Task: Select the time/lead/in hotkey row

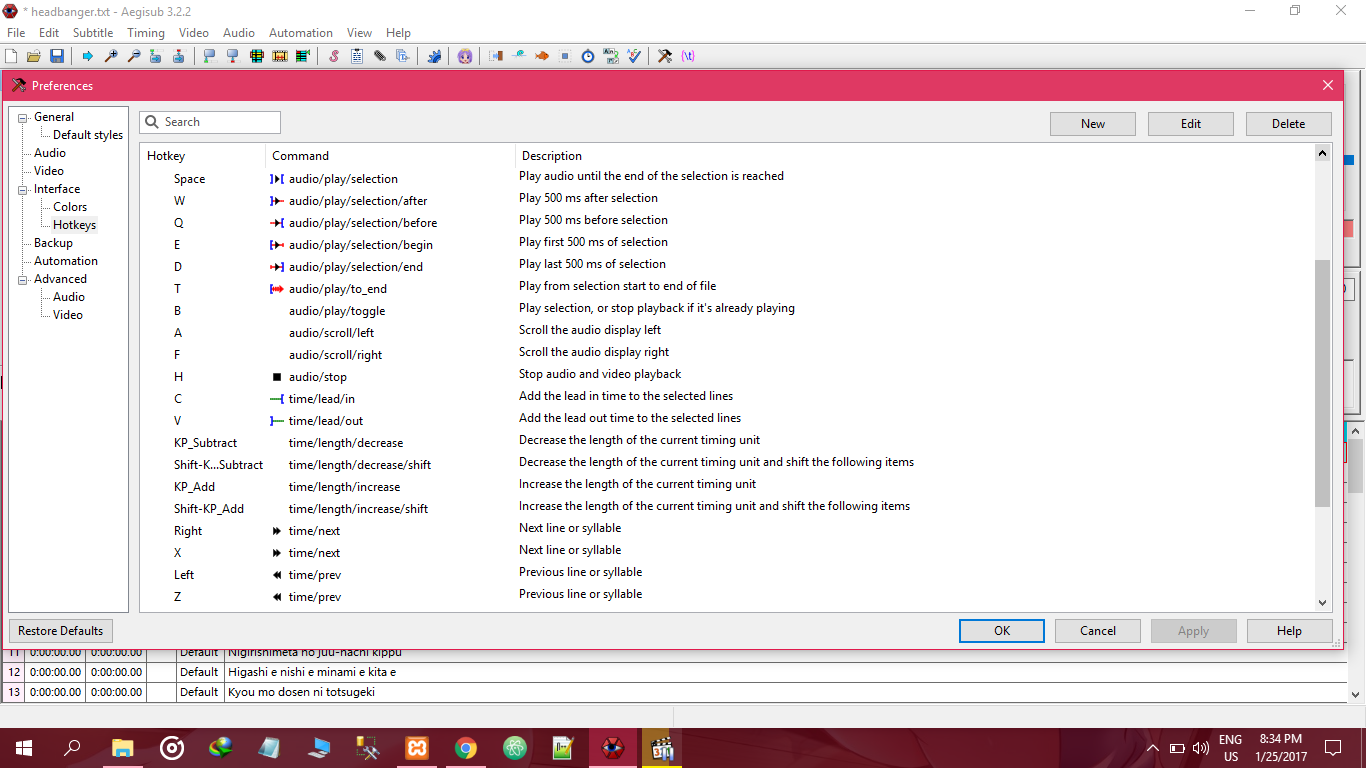Action: coord(727,399)
